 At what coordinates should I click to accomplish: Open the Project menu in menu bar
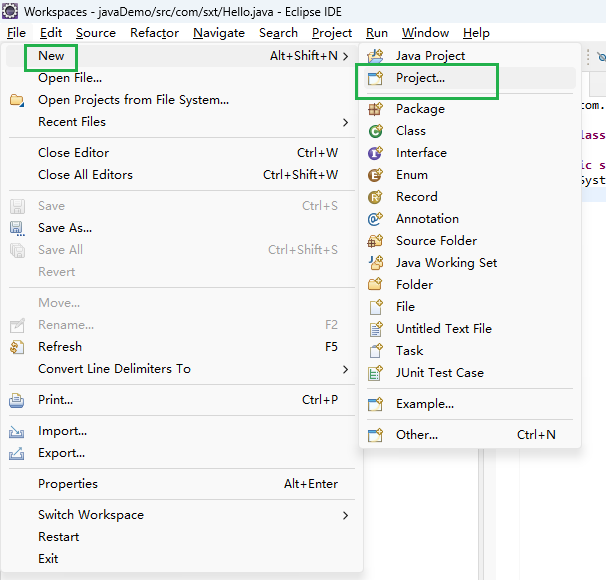[x=332, y=33]
